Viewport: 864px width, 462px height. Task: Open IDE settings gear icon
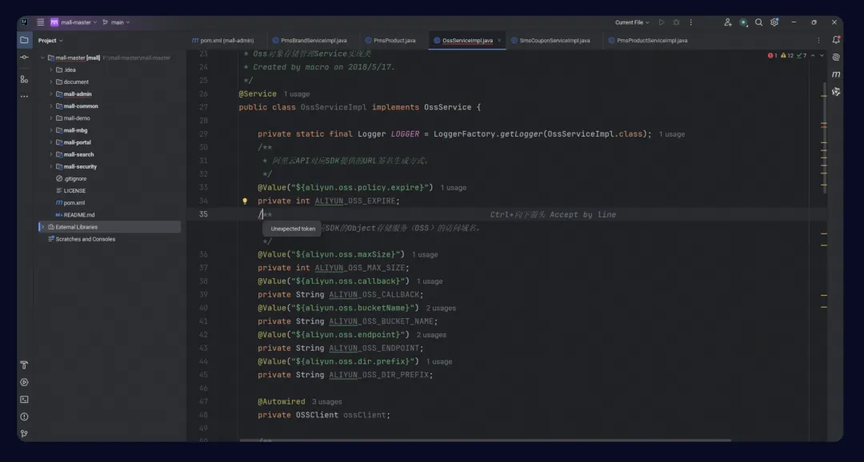(775, 22)
